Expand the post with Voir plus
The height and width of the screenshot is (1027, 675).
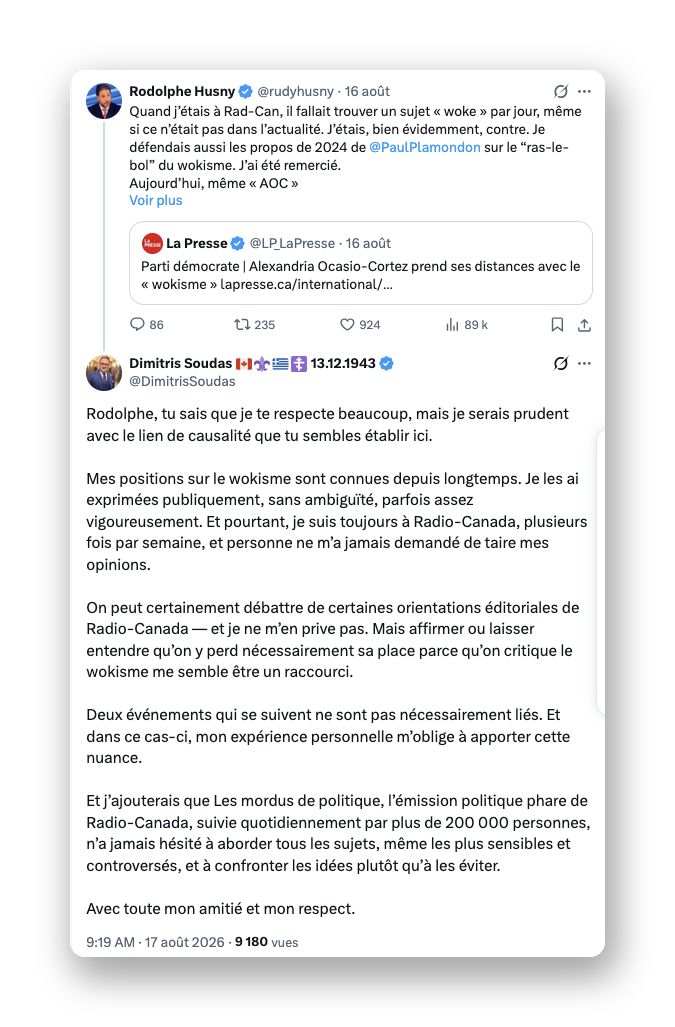156,200
